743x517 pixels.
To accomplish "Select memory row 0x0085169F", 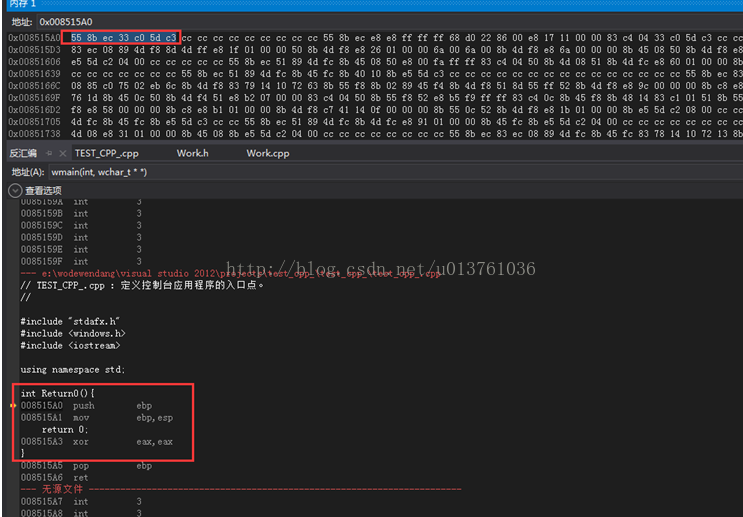I will click(x=375, y=98).
